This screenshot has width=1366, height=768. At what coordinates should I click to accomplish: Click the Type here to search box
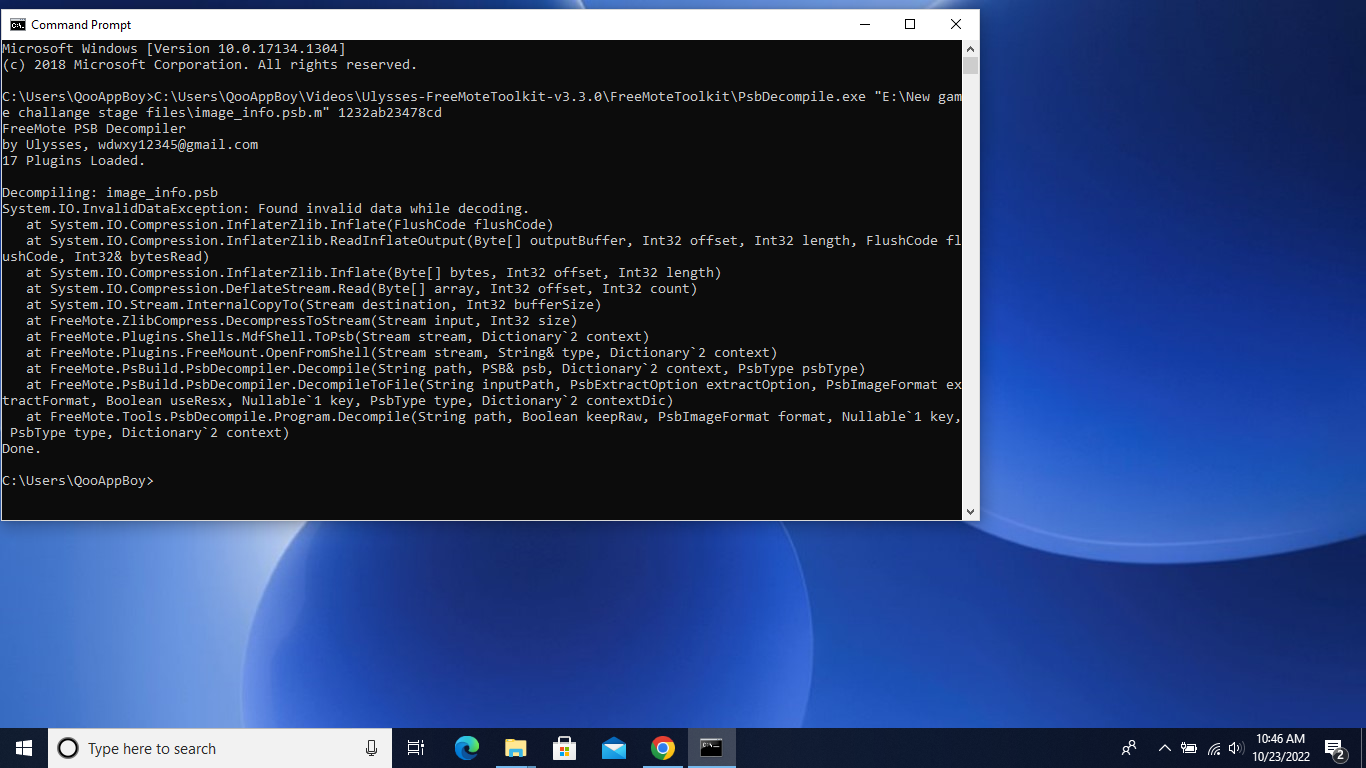tap(219, 748)
